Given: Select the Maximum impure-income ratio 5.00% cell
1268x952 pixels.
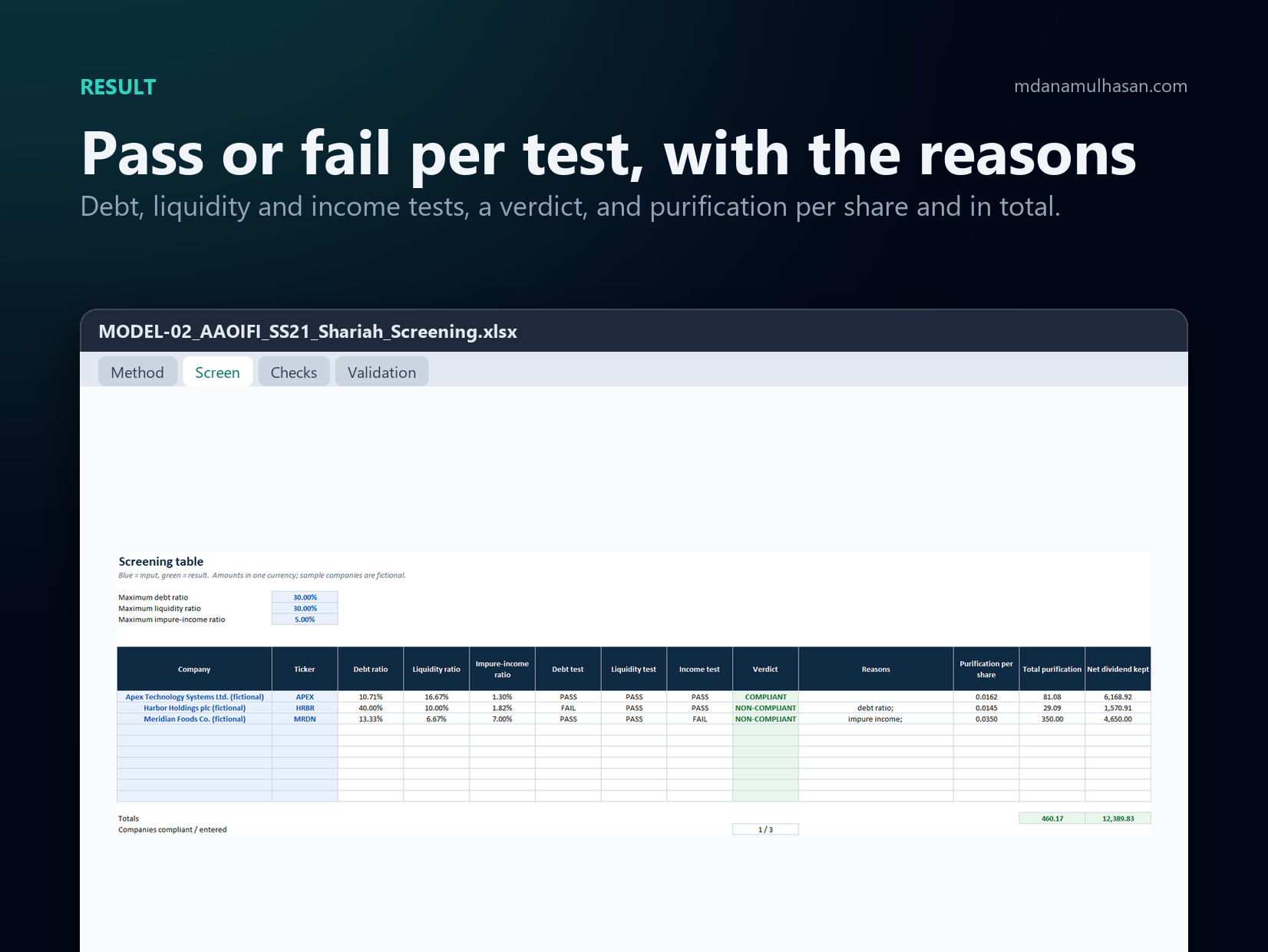Looking at the screenshot, I should [x=305, y=620].
